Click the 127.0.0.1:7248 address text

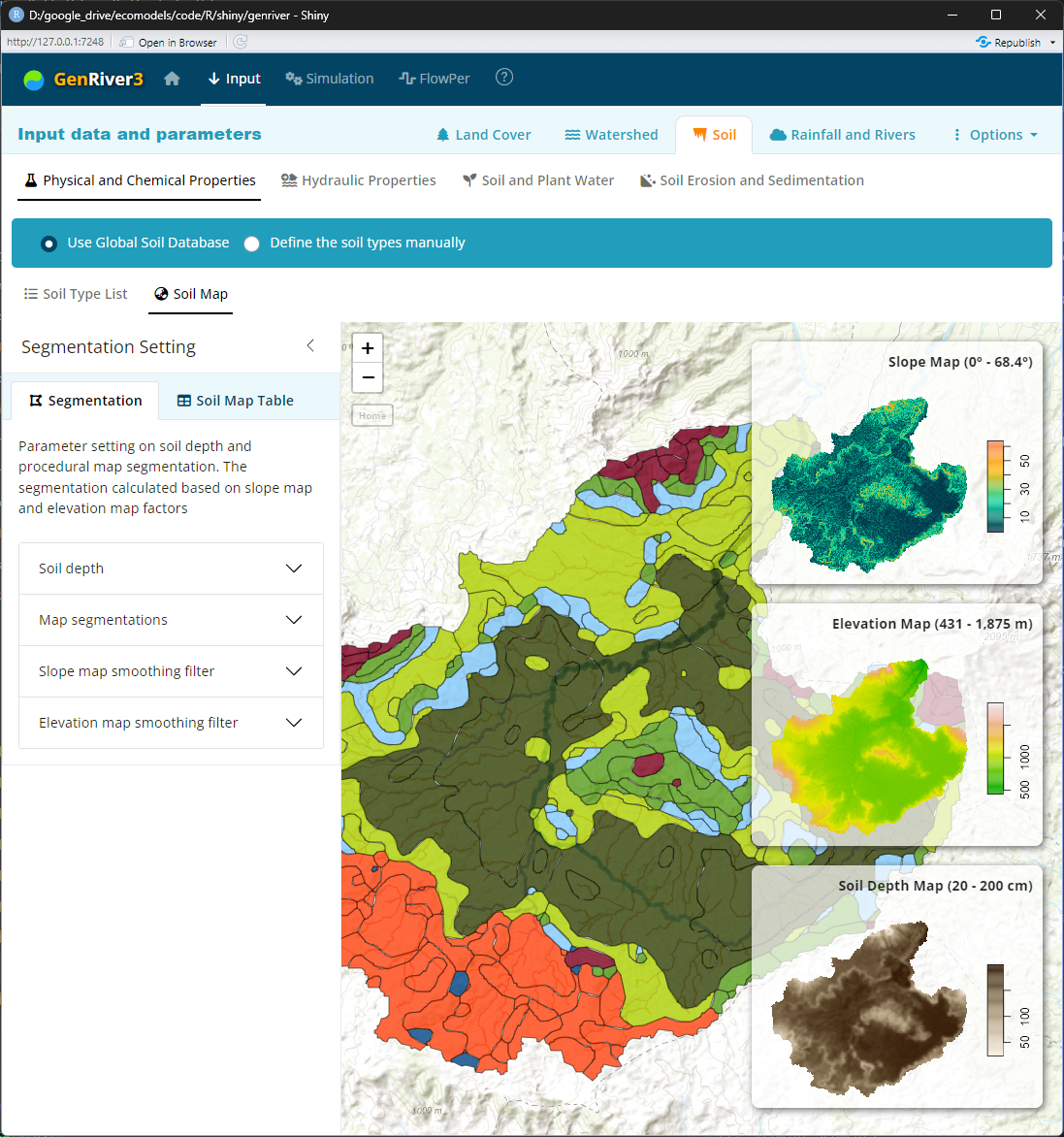tap(55, 42)
